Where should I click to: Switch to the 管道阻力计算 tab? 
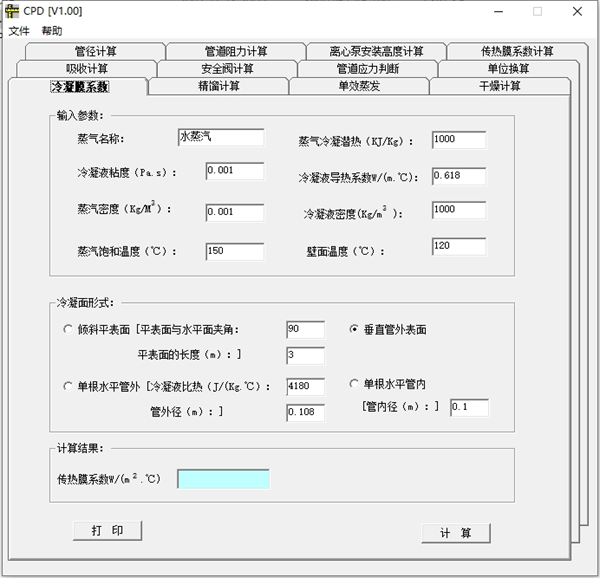coord(236,51)
